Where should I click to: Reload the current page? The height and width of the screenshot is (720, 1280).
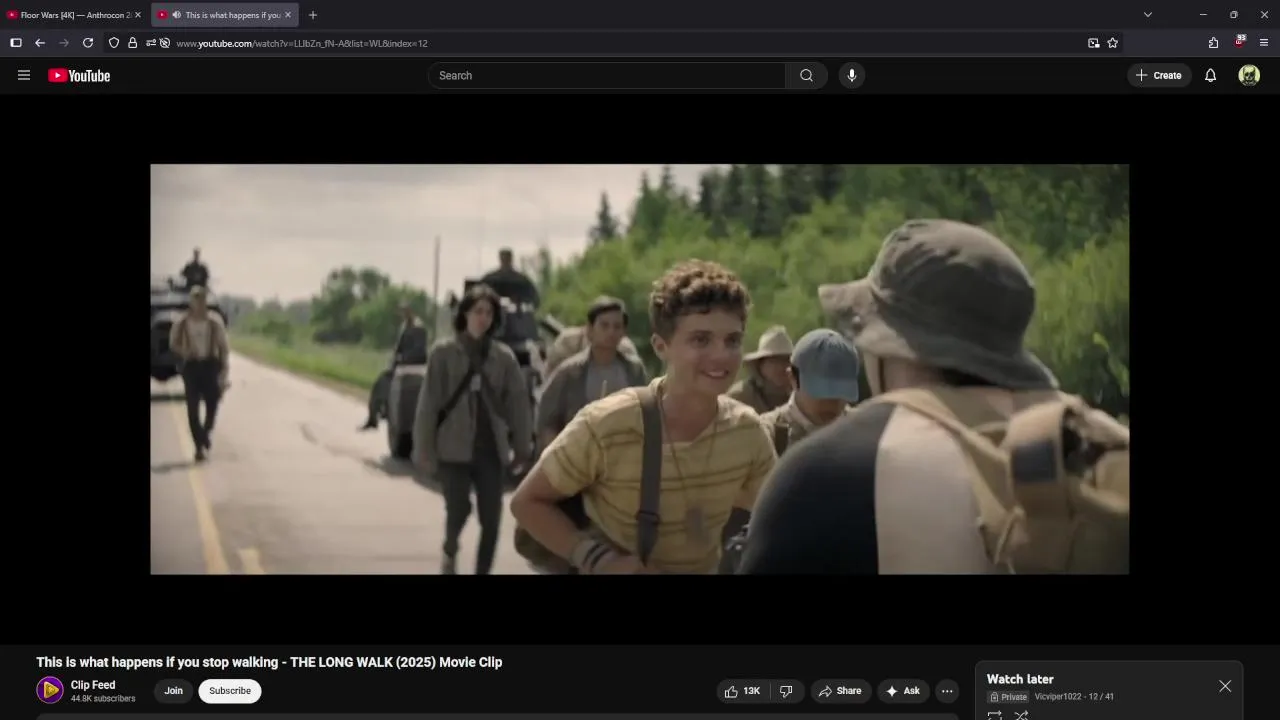tap(88, 43)
